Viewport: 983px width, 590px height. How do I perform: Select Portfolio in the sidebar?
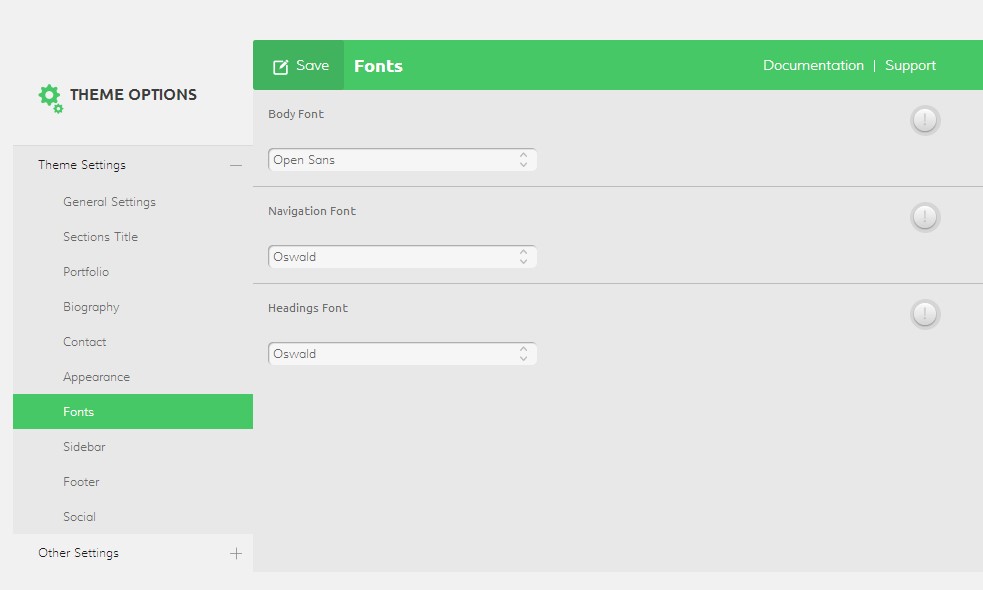86,272
